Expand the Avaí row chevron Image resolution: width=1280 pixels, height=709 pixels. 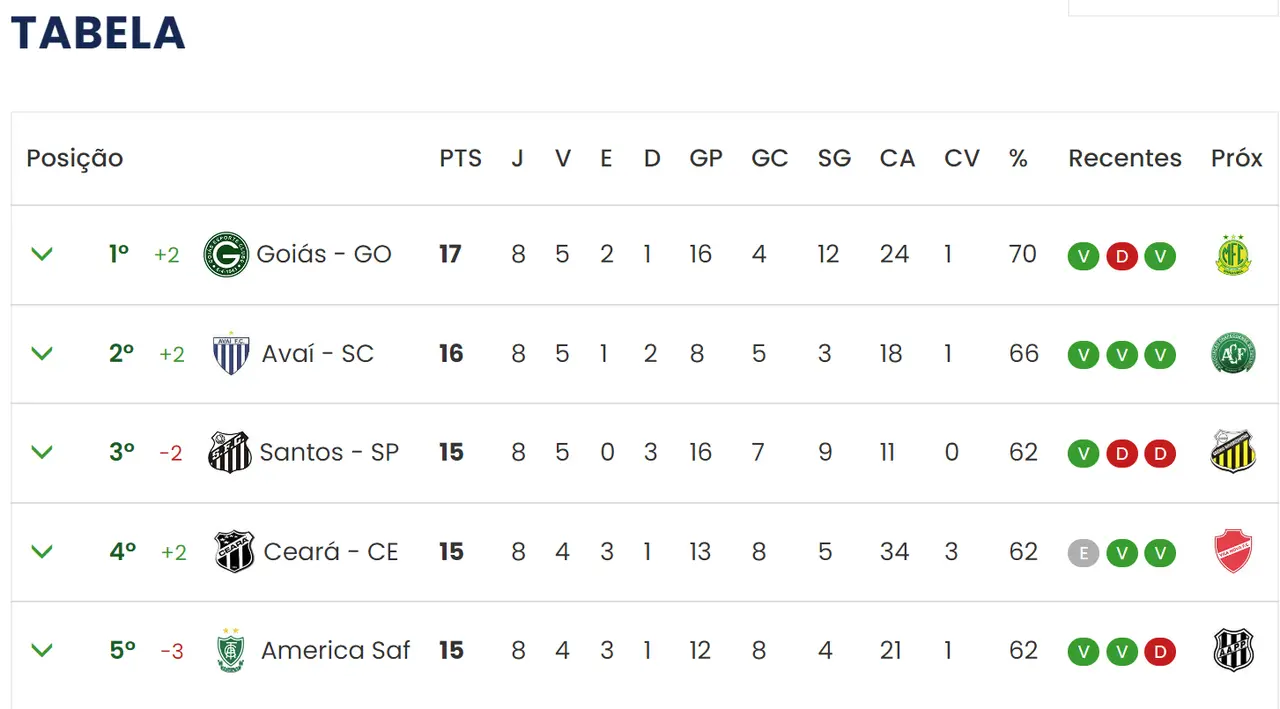[42, 353]
